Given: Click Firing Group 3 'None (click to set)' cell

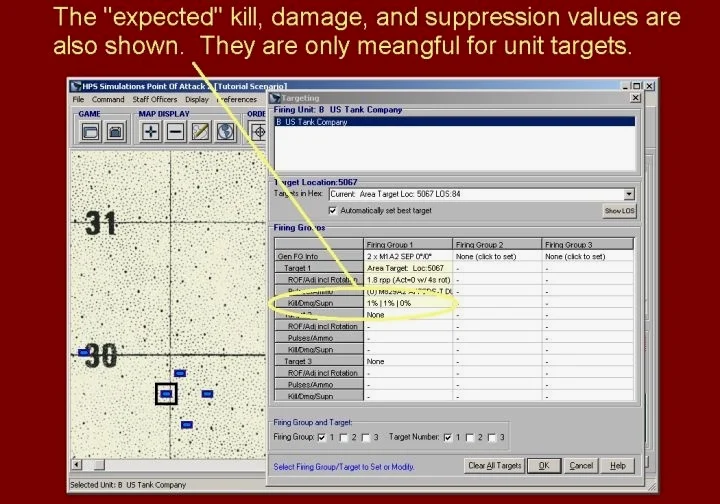Looking at the screenshot, I should (587, 256).
